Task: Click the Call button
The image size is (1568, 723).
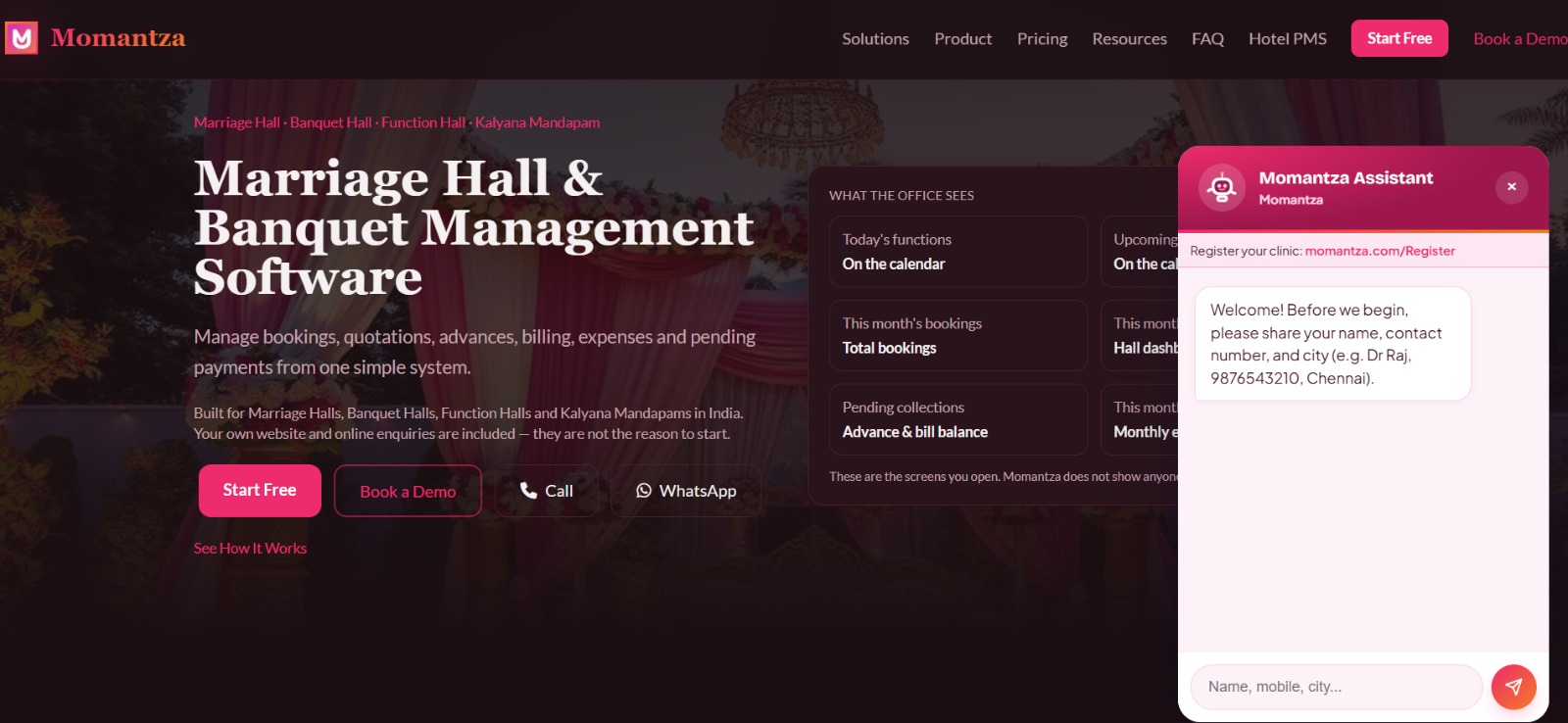Action: (546, 491)
